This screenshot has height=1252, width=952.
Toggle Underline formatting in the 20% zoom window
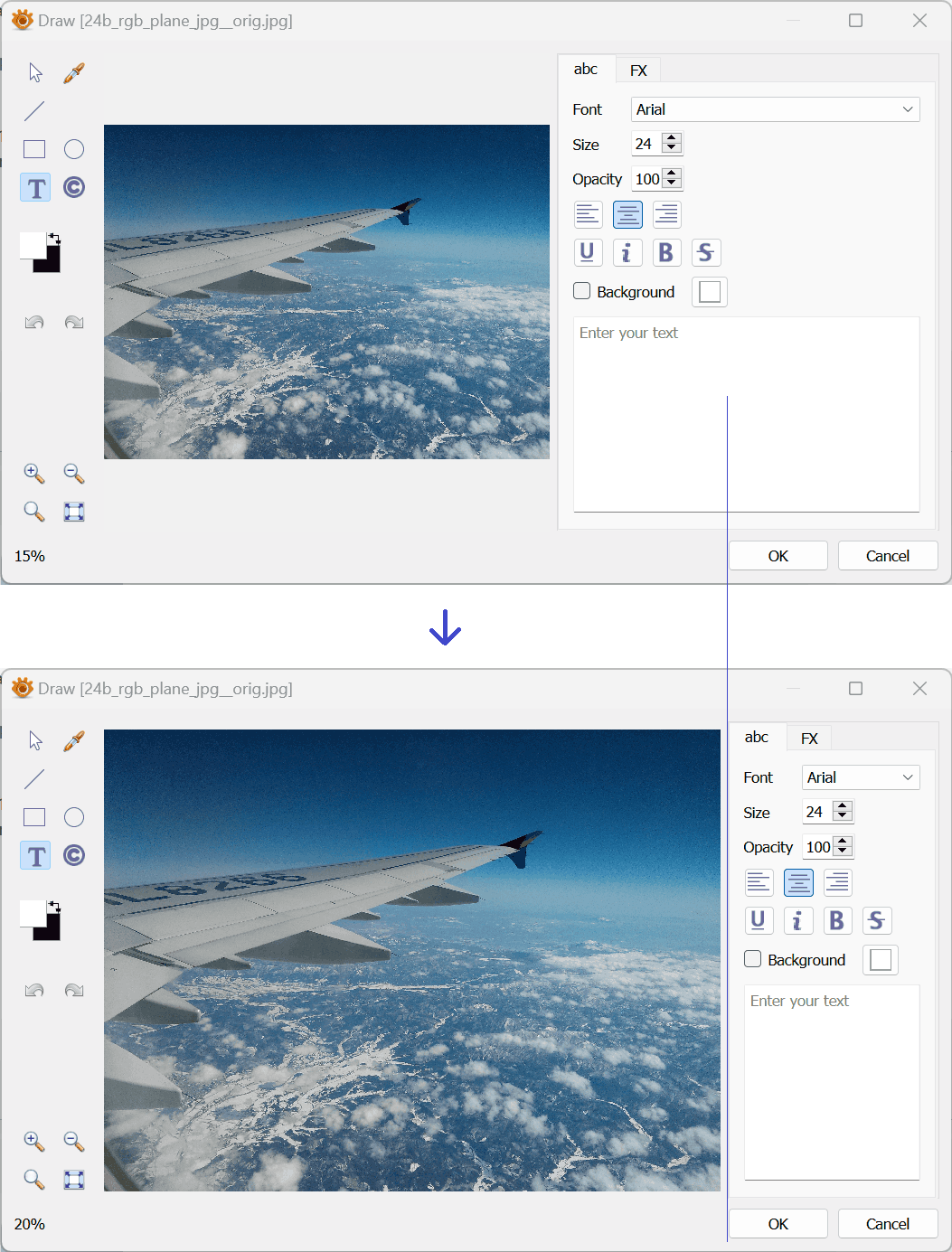759,920
